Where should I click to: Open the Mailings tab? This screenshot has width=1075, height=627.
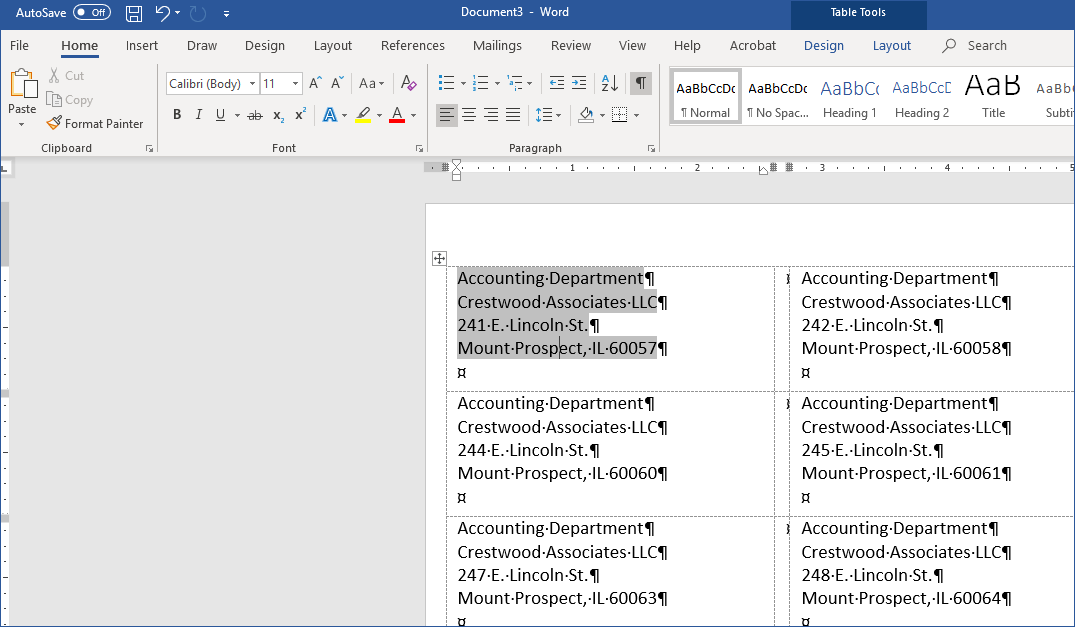[497, 45]
